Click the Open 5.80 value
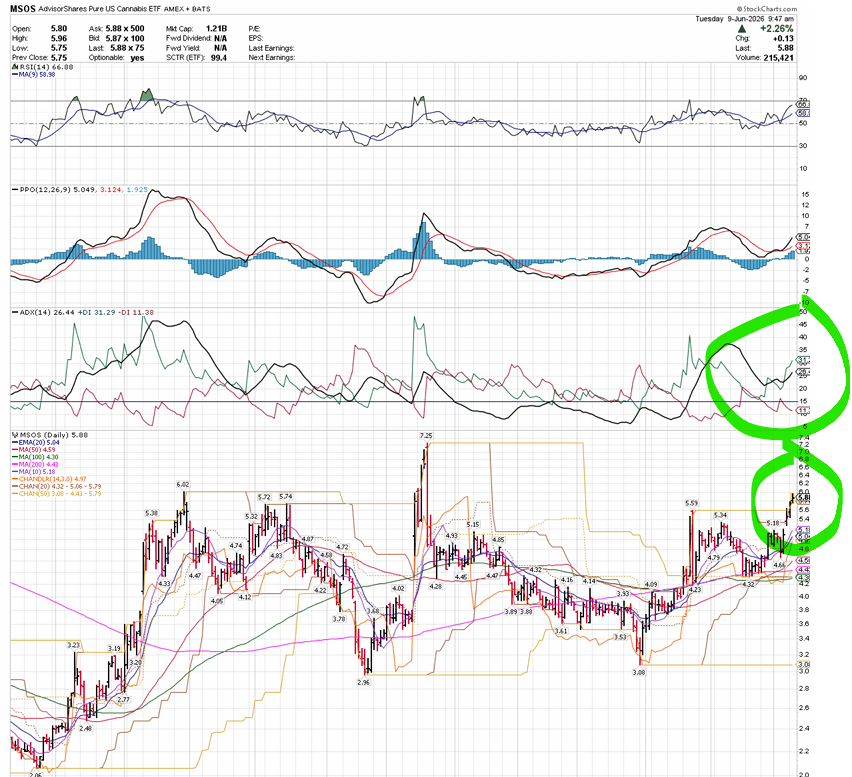The image size is (852, 777). 59,29
